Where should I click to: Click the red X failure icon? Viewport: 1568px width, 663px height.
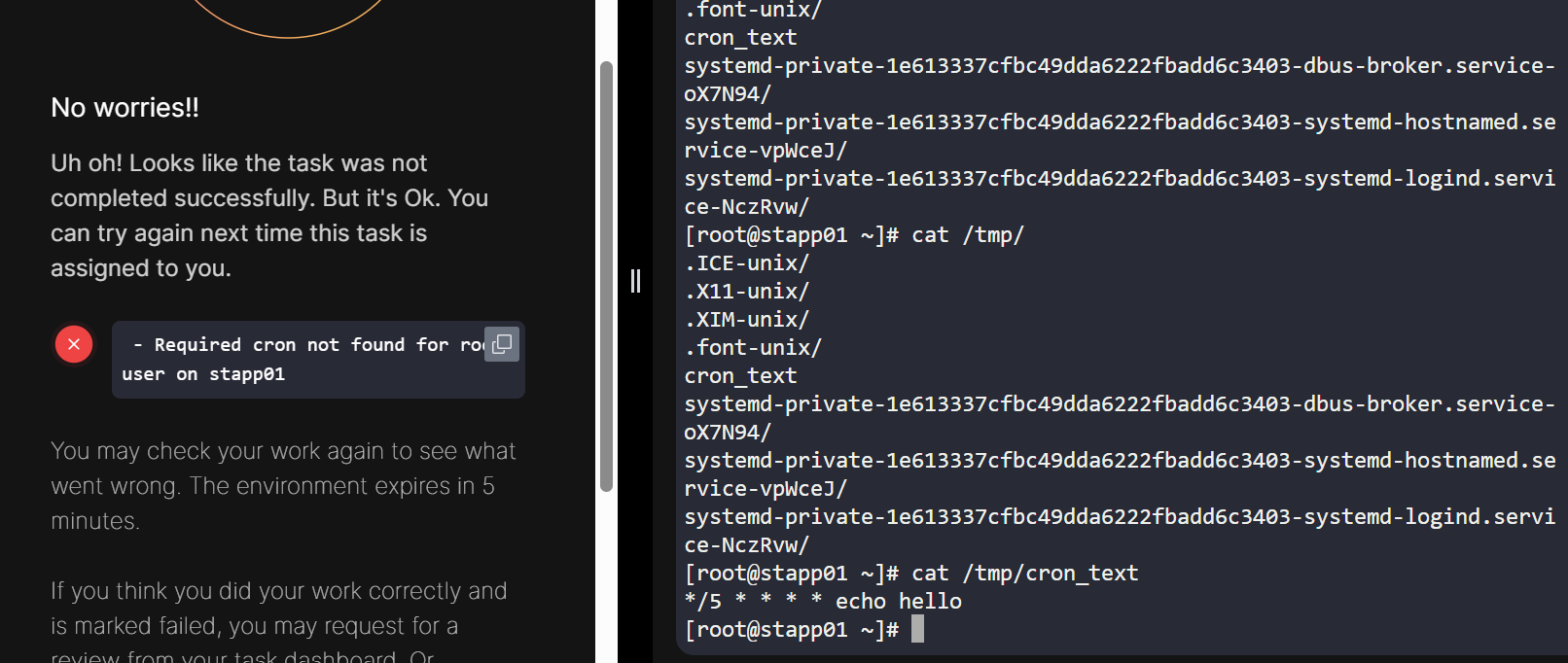74,344
